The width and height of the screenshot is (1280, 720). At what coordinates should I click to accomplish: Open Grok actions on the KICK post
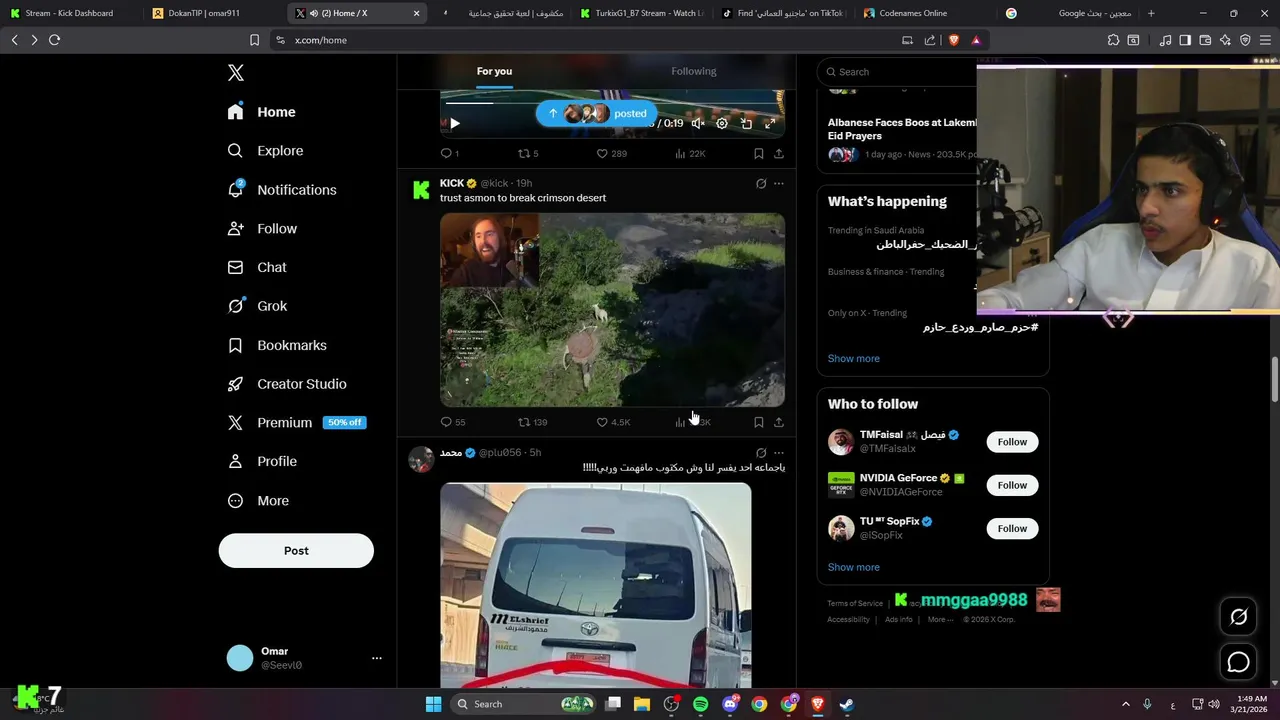761,184
